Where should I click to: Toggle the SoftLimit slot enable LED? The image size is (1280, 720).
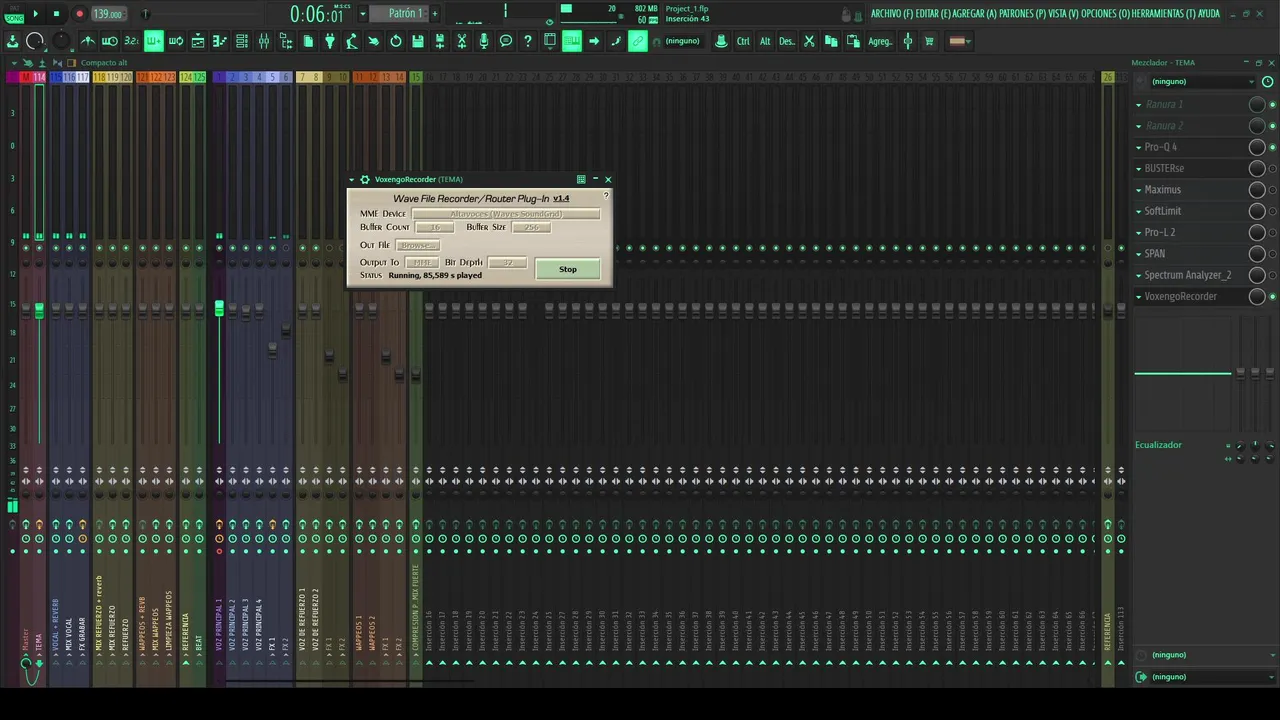coord(1272,211)
